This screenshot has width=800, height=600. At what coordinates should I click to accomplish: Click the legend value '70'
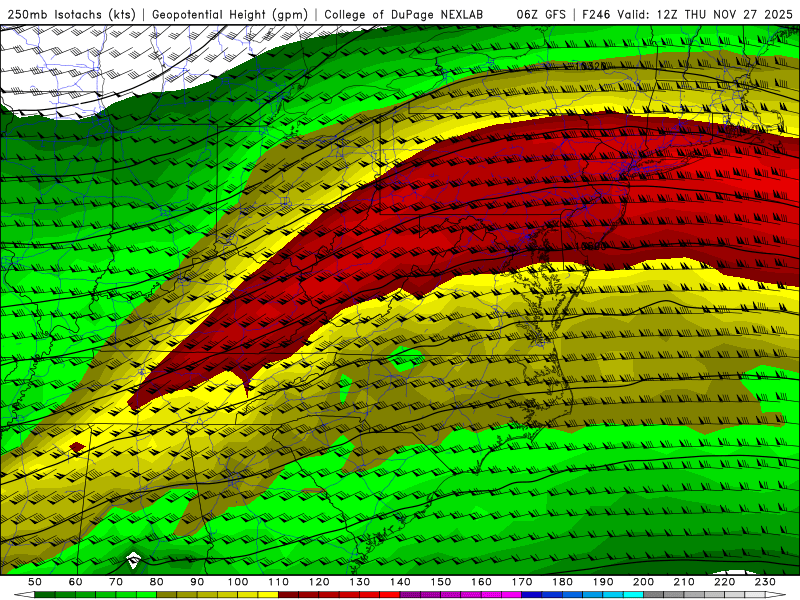click(116, 582)
